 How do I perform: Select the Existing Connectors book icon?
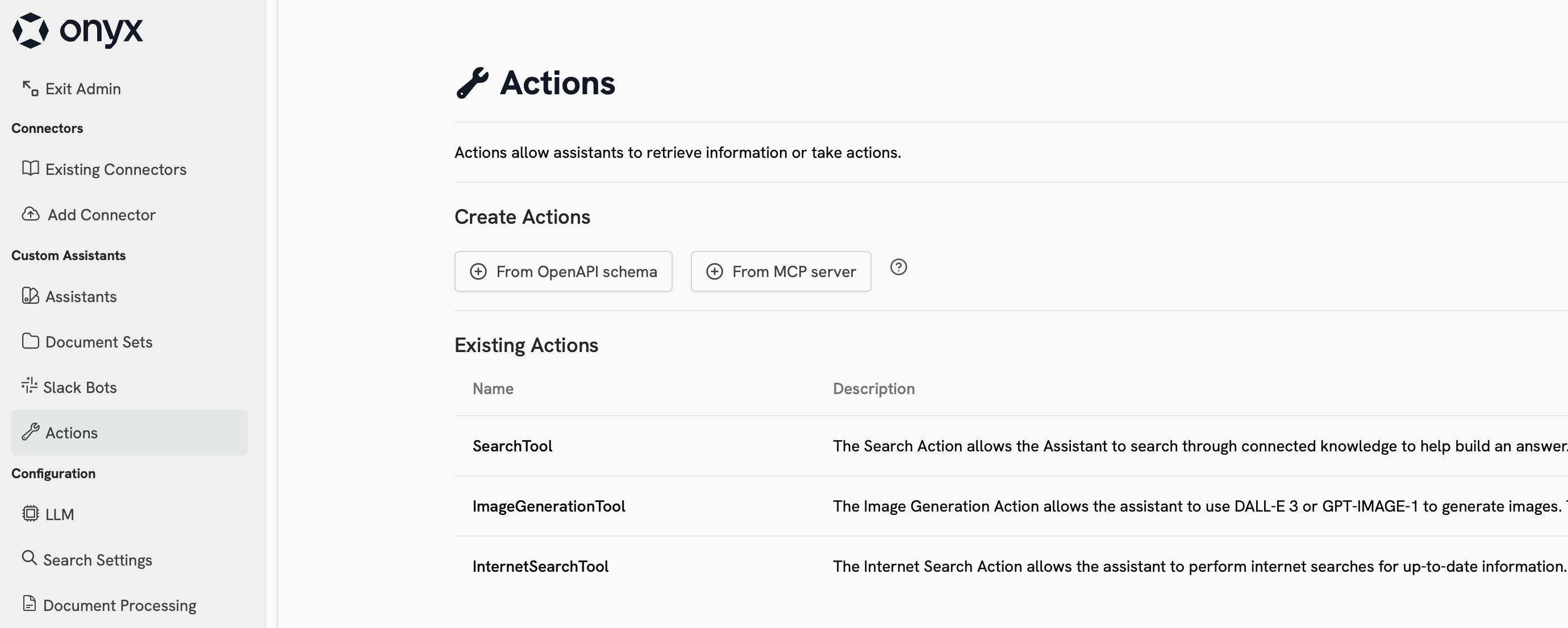click(x=30, y=169)
